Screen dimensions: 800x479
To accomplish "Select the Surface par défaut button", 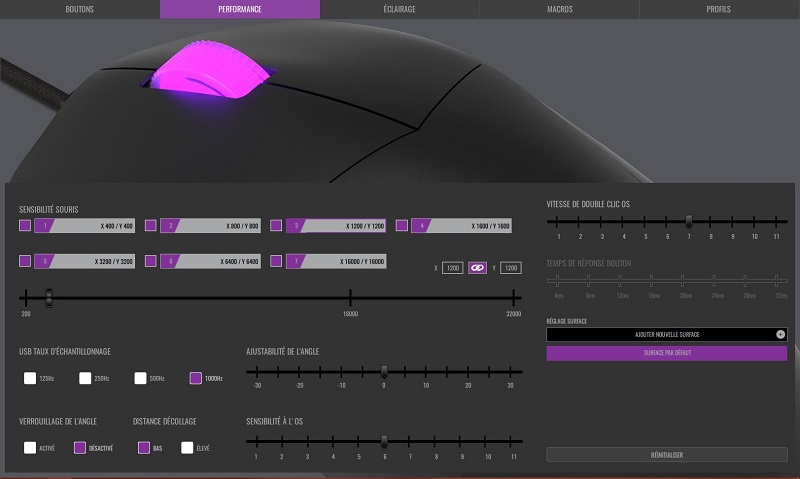I will point(666,353).
